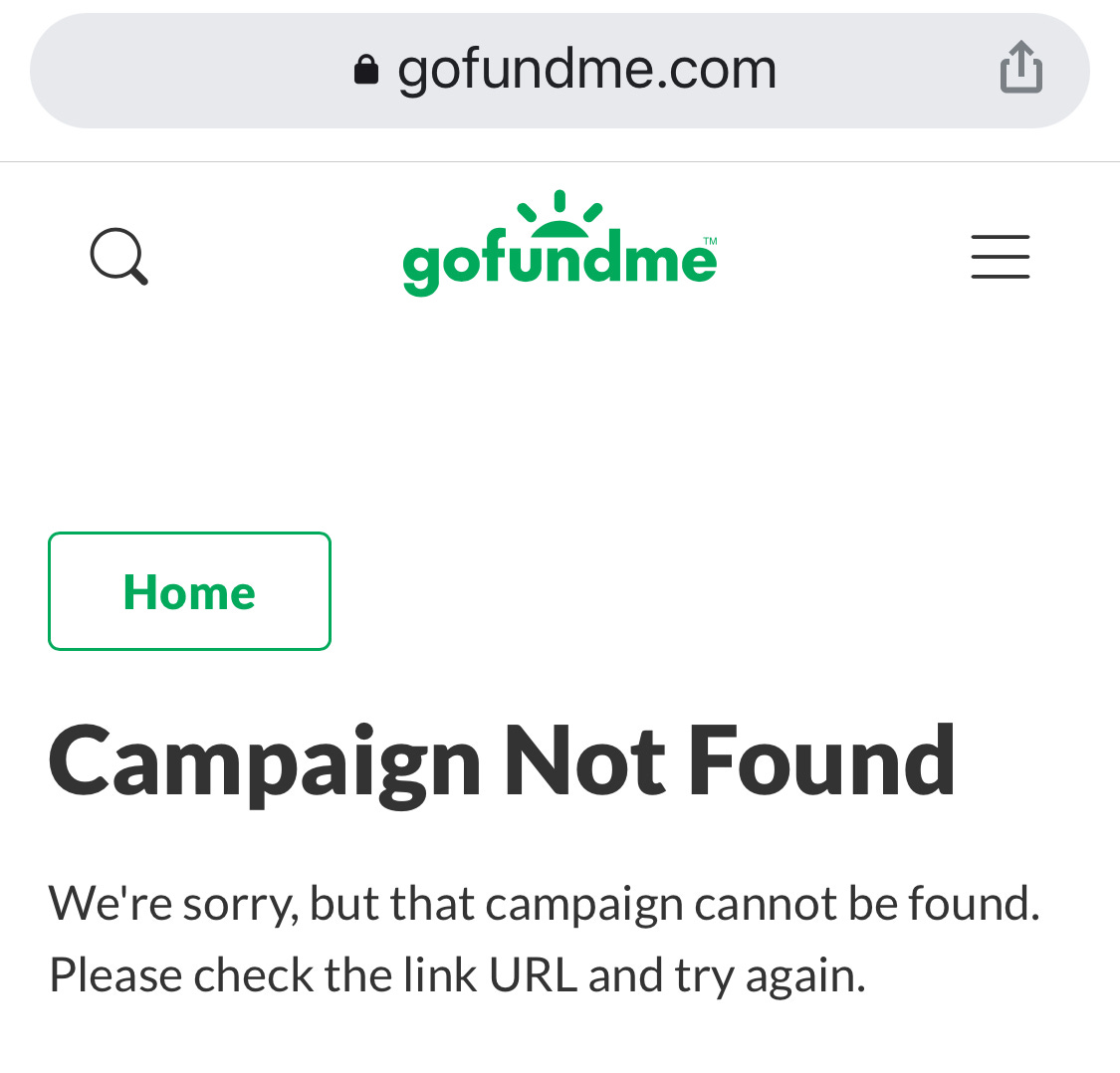The height and width of the screenshot is (1073, 1120).
Task: Tap the share icon in the browser bar
Action: click(x=1019, y=67)
